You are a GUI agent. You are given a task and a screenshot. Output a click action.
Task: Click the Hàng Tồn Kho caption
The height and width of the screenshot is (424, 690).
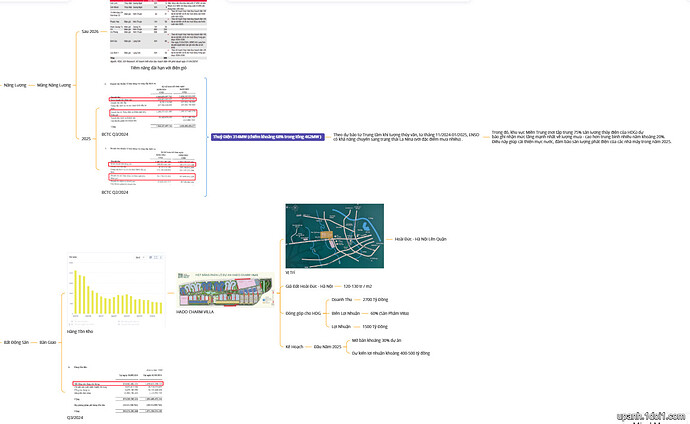pyautogui.click(x=80, y=332)
